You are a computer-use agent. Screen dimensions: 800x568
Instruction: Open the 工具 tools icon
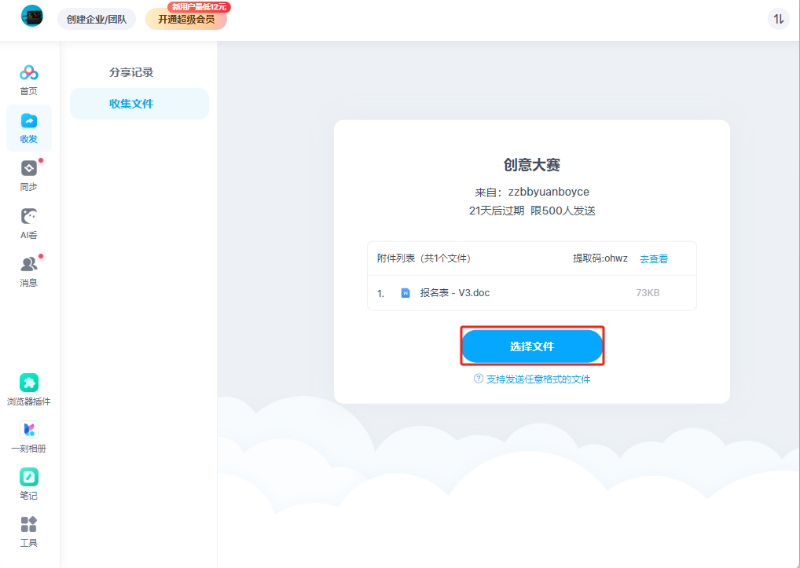[x=29, y=525]
